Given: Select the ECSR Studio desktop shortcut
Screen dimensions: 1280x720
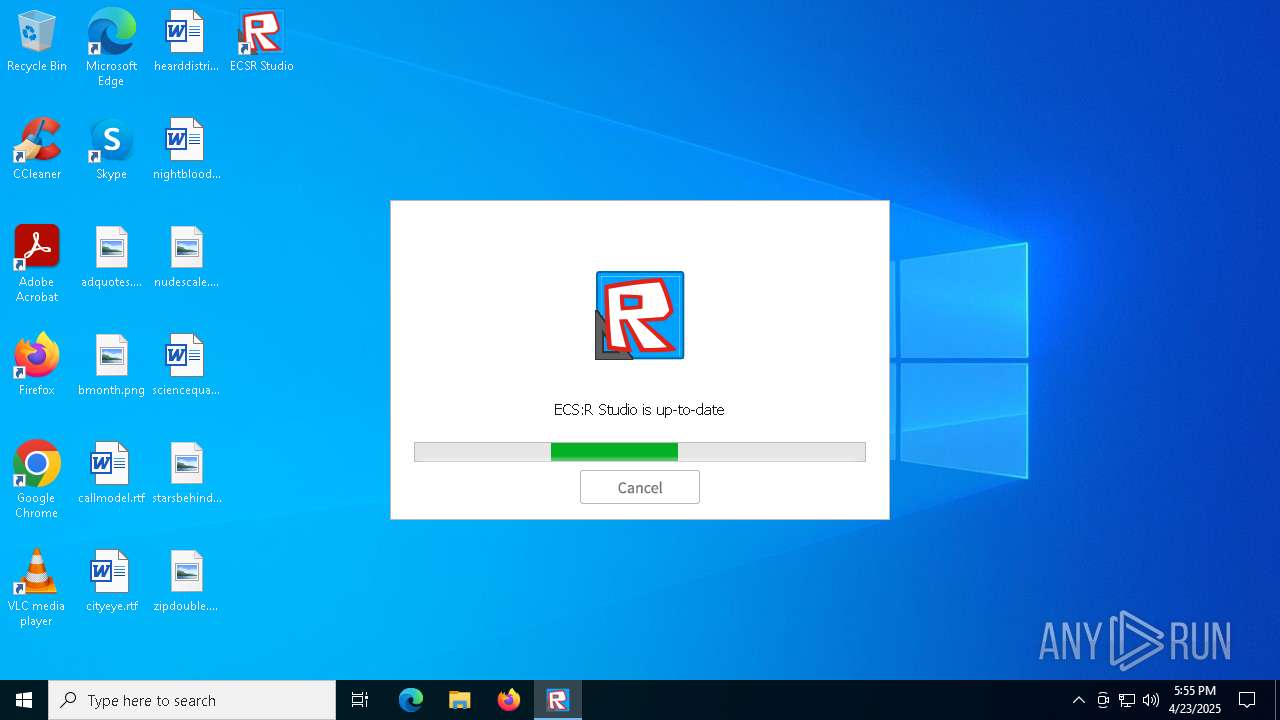Looking at the screenshot, I should pos(261,42).
